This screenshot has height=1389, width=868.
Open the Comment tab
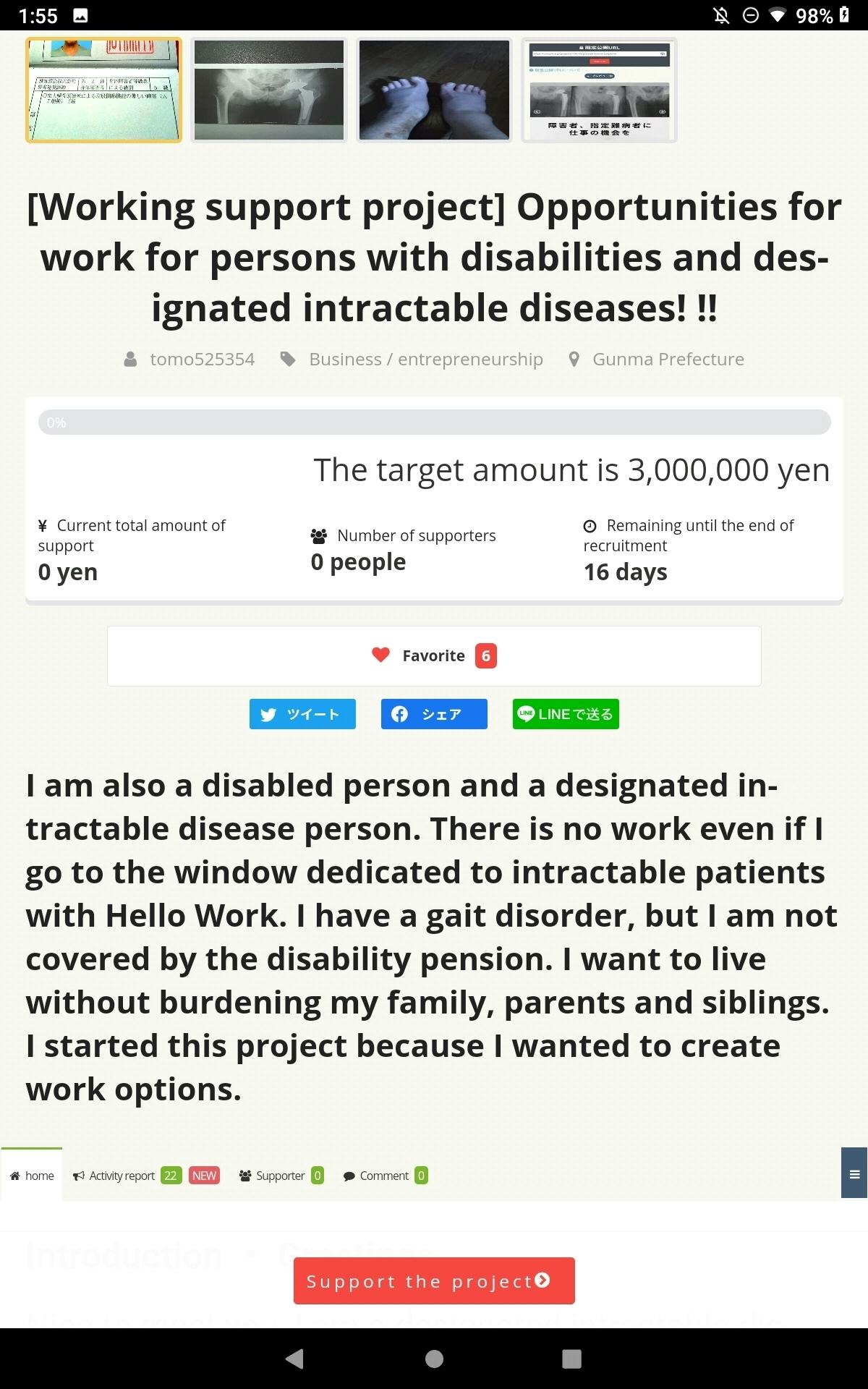[x=385, y=1176]
